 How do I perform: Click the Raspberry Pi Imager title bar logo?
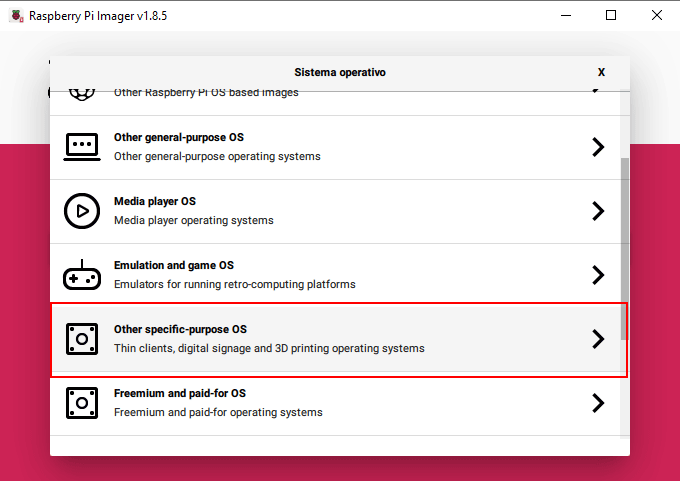16,16
